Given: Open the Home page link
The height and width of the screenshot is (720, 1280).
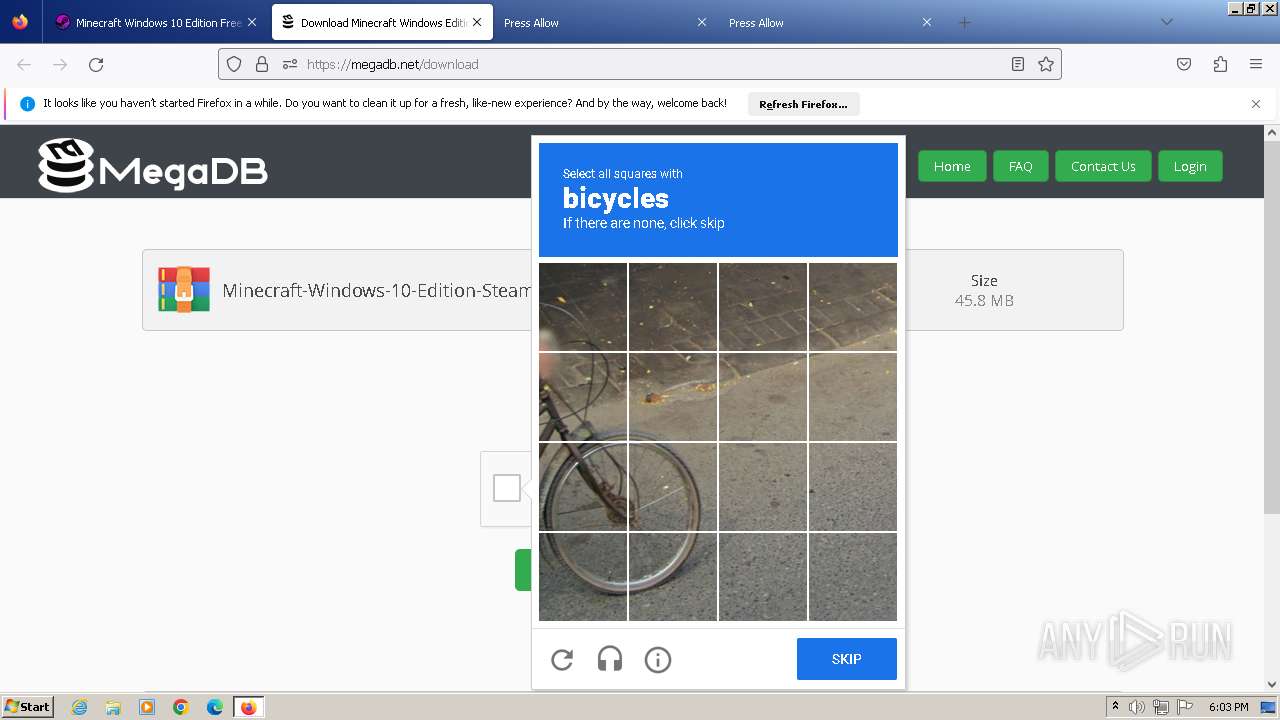Looking at the screenshot, I should (952, 166).
